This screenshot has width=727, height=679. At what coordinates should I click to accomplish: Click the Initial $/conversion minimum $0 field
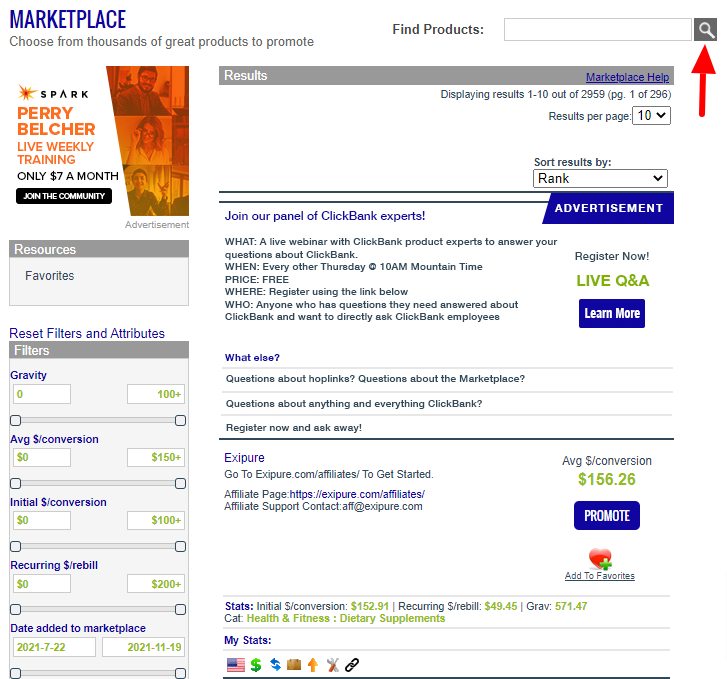[x=42, y=520]
